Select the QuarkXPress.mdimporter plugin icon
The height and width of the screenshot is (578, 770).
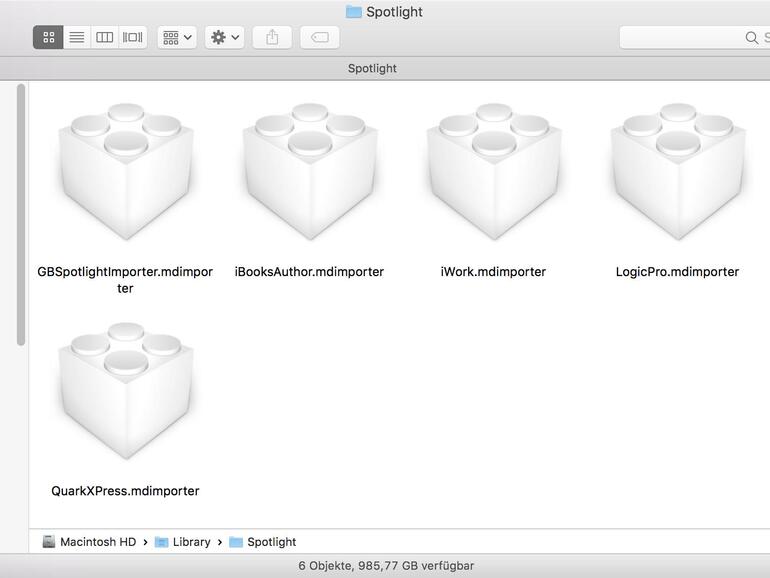[x=125, y=391]
